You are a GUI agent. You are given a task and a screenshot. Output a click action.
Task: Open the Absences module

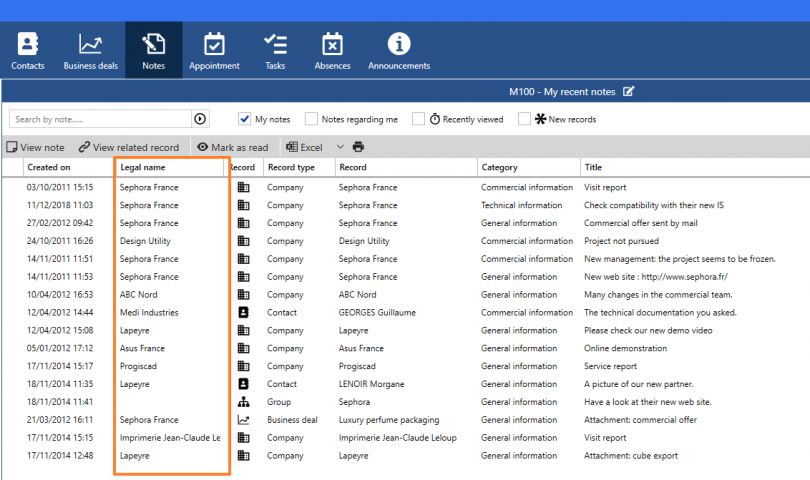(x=332, y=51)
